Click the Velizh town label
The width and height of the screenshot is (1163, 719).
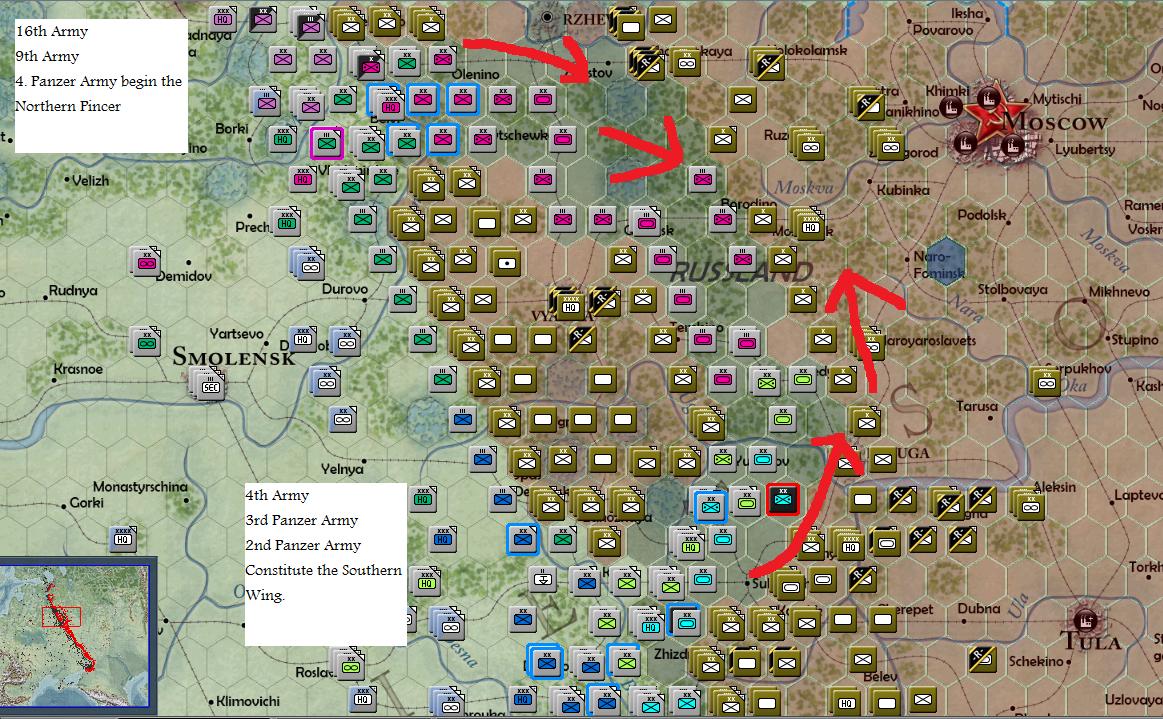(90, 180)
